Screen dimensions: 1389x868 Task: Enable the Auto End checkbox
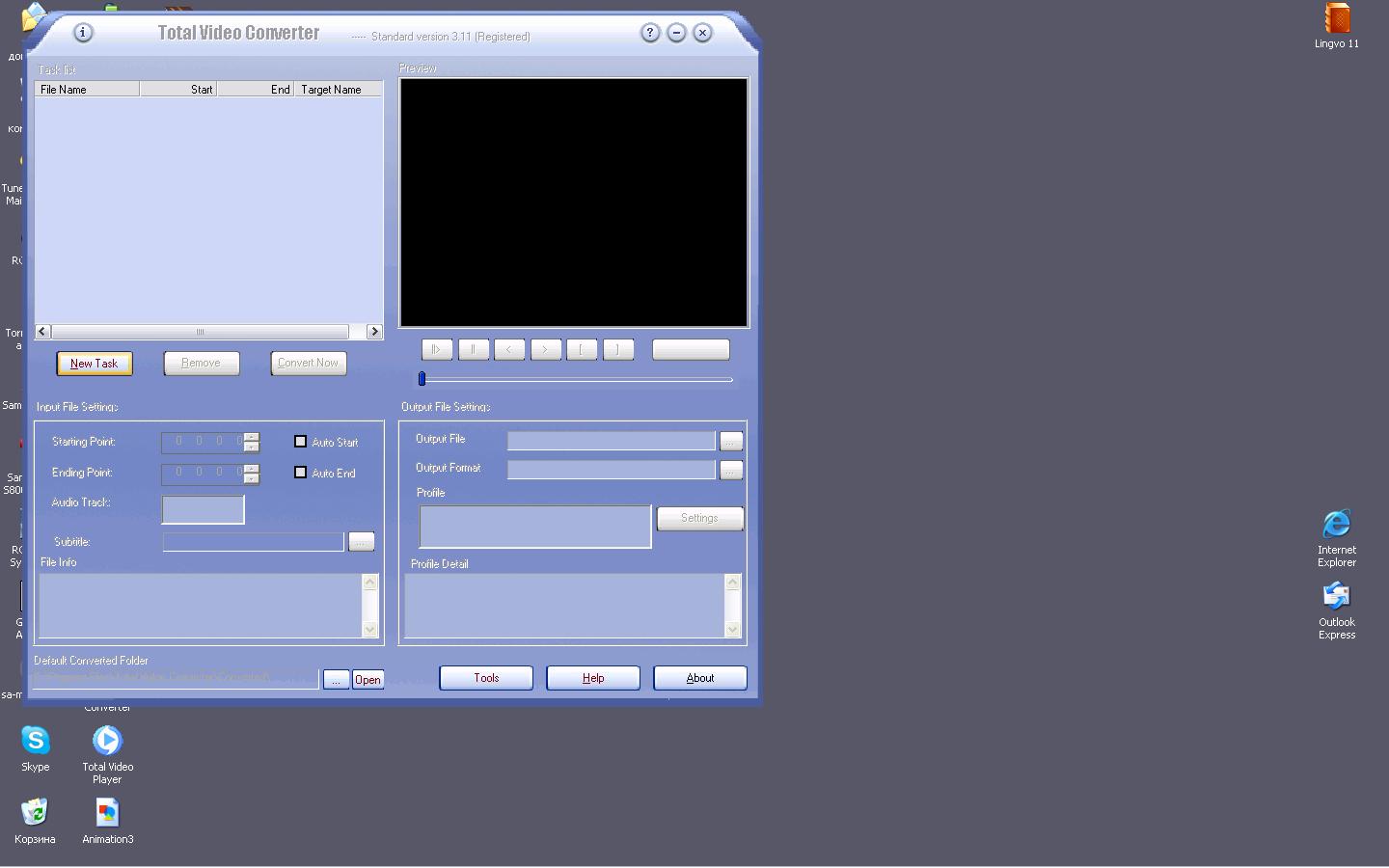pyautogui.click(x=300, y=473)
